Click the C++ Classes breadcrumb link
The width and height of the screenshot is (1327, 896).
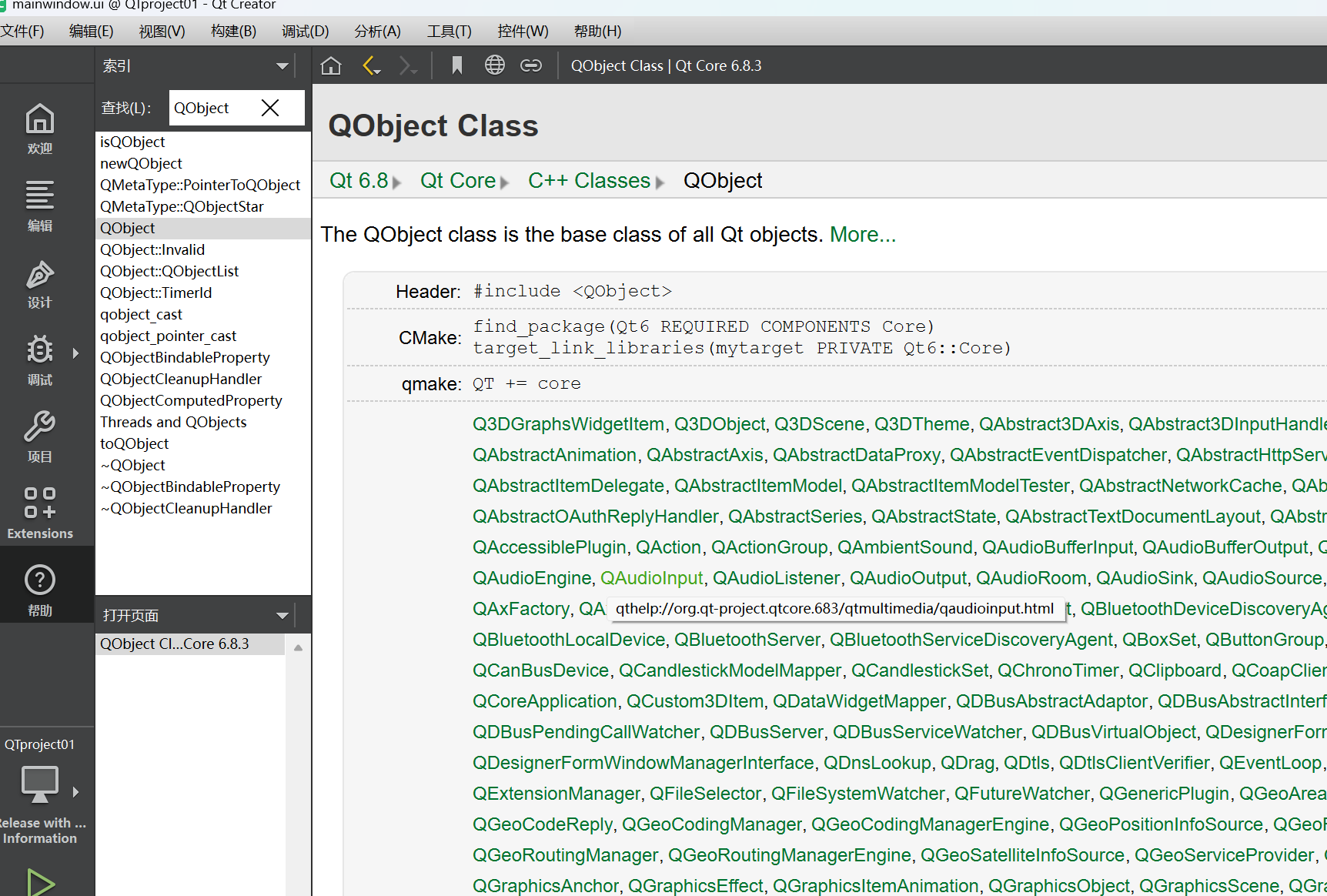(589, 181)
